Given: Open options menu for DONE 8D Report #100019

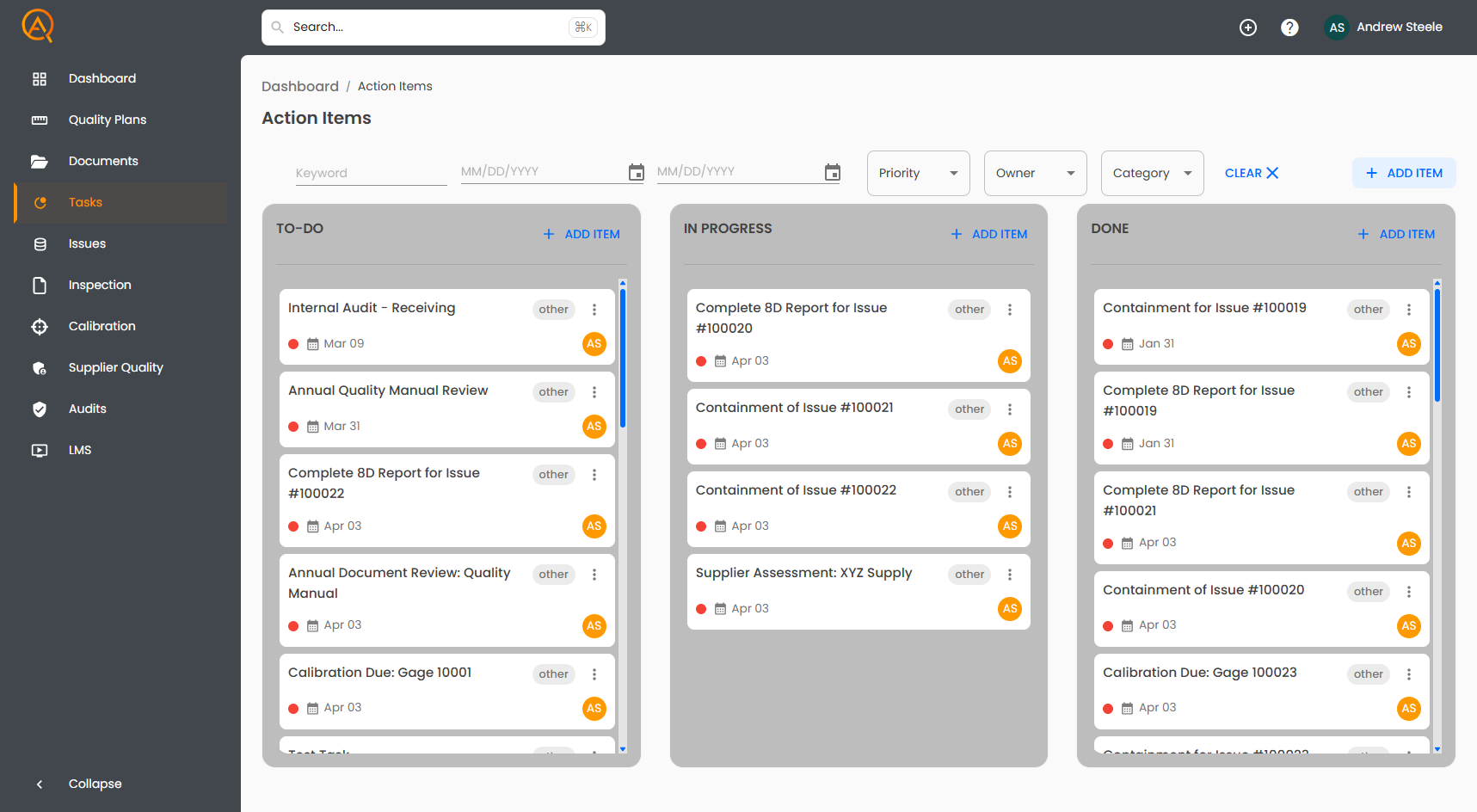Looking at the screenshot, I should tap(1409, 392).
